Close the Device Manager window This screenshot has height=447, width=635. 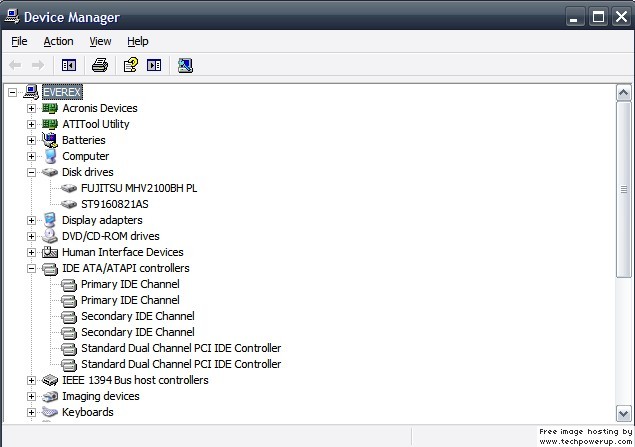tap(621, 17)
